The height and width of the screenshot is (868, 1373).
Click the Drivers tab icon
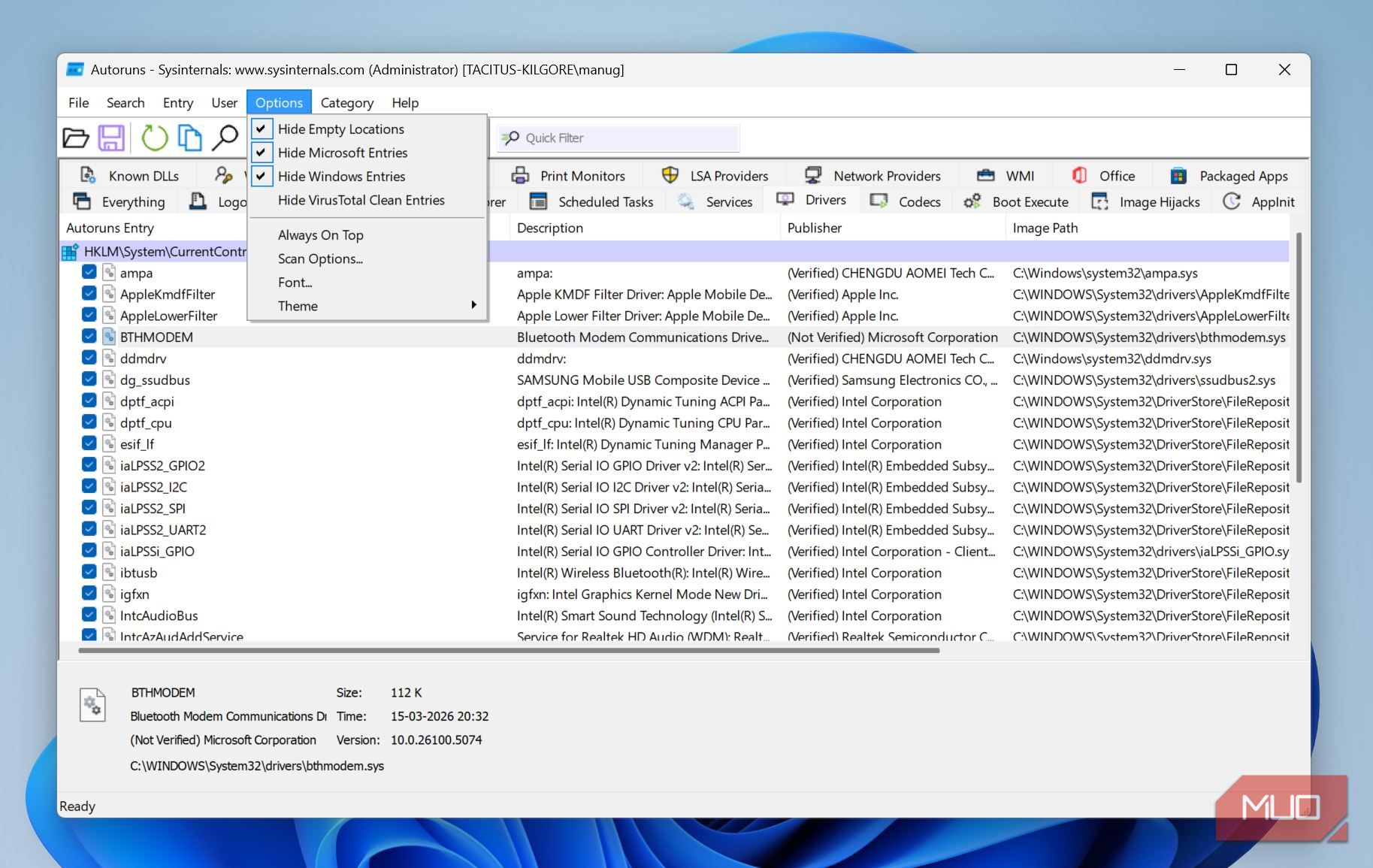coord(785,199)
